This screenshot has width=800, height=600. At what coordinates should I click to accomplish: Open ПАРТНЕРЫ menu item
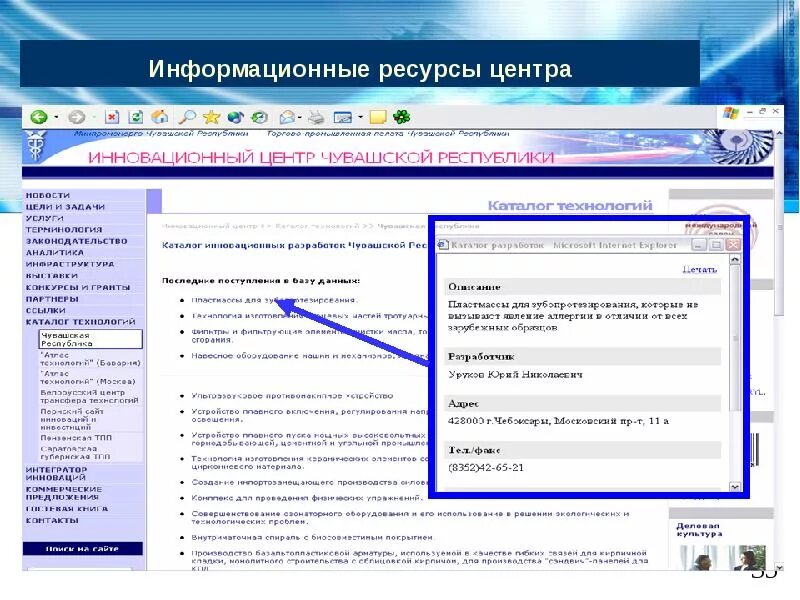52,299
